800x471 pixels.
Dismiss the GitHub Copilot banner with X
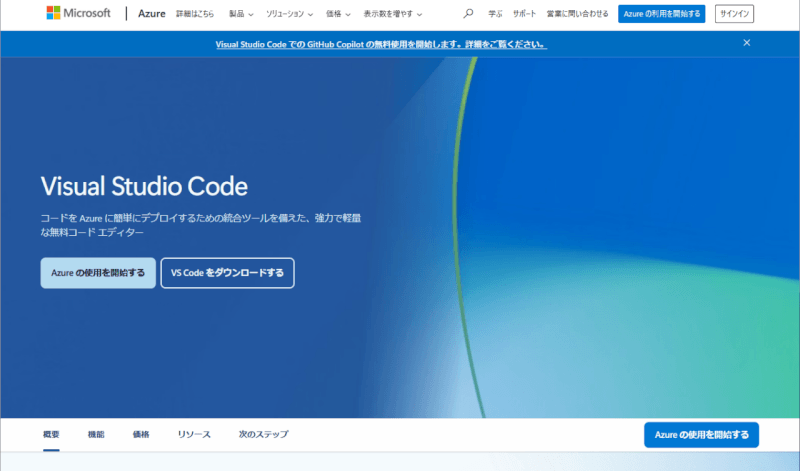746,43
